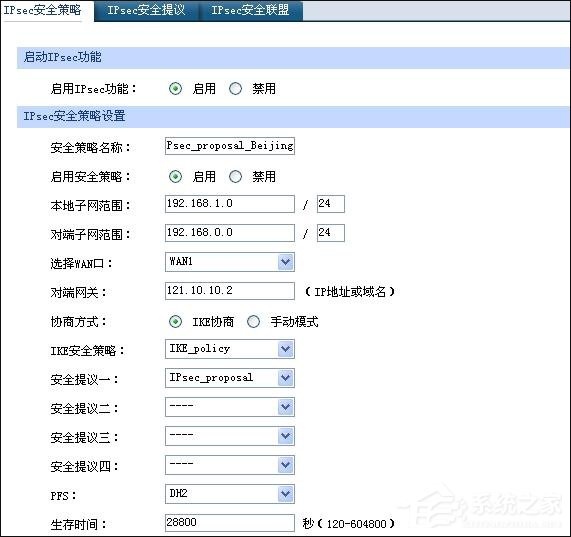The height and width of the screenshot is (537, 571).
Task: Open the 安全提议四 dropdown
Action: click(230, 465)
